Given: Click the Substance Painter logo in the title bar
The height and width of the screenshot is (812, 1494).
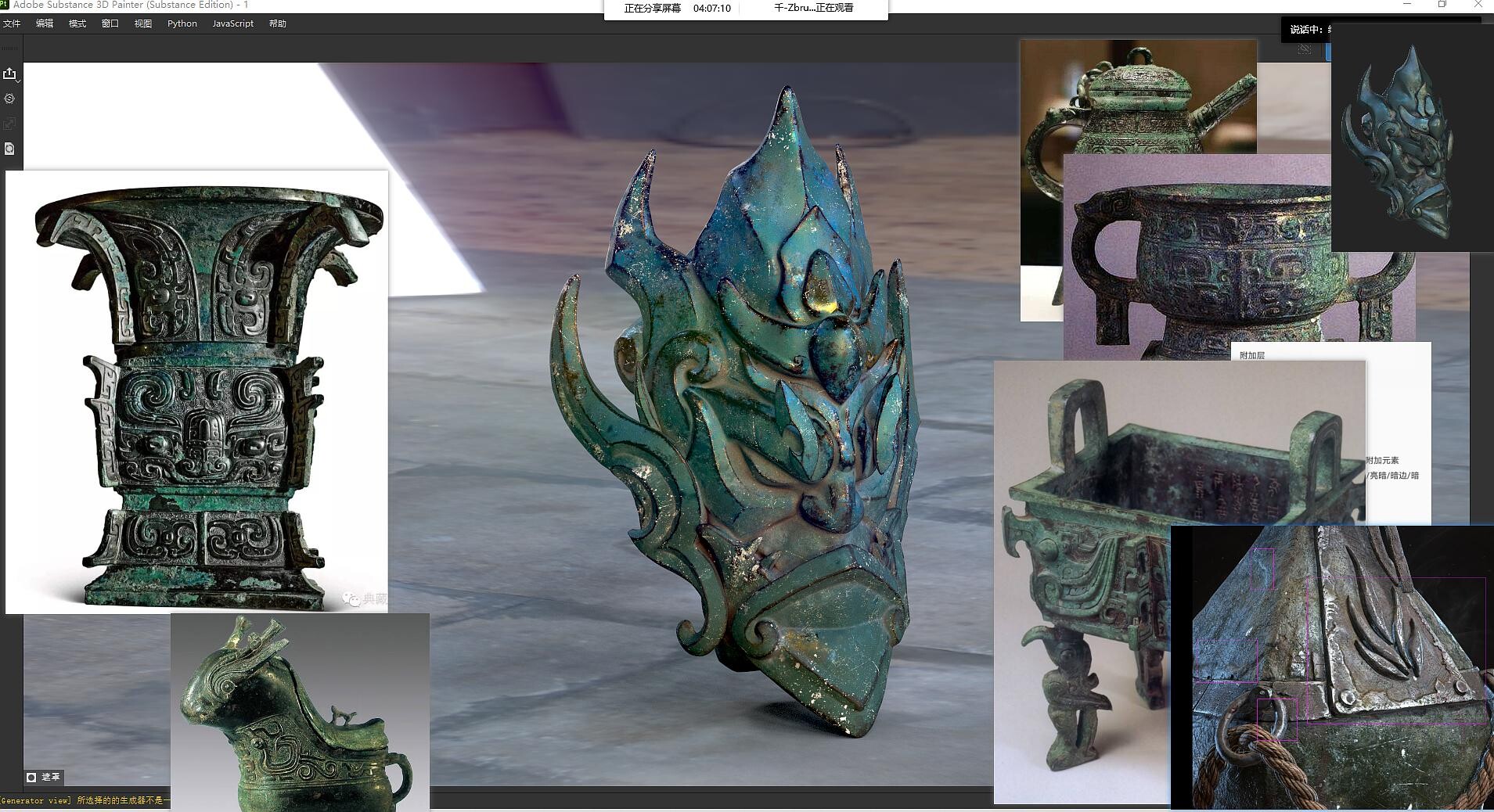Looking at the screenshot, I should (5, 5).
